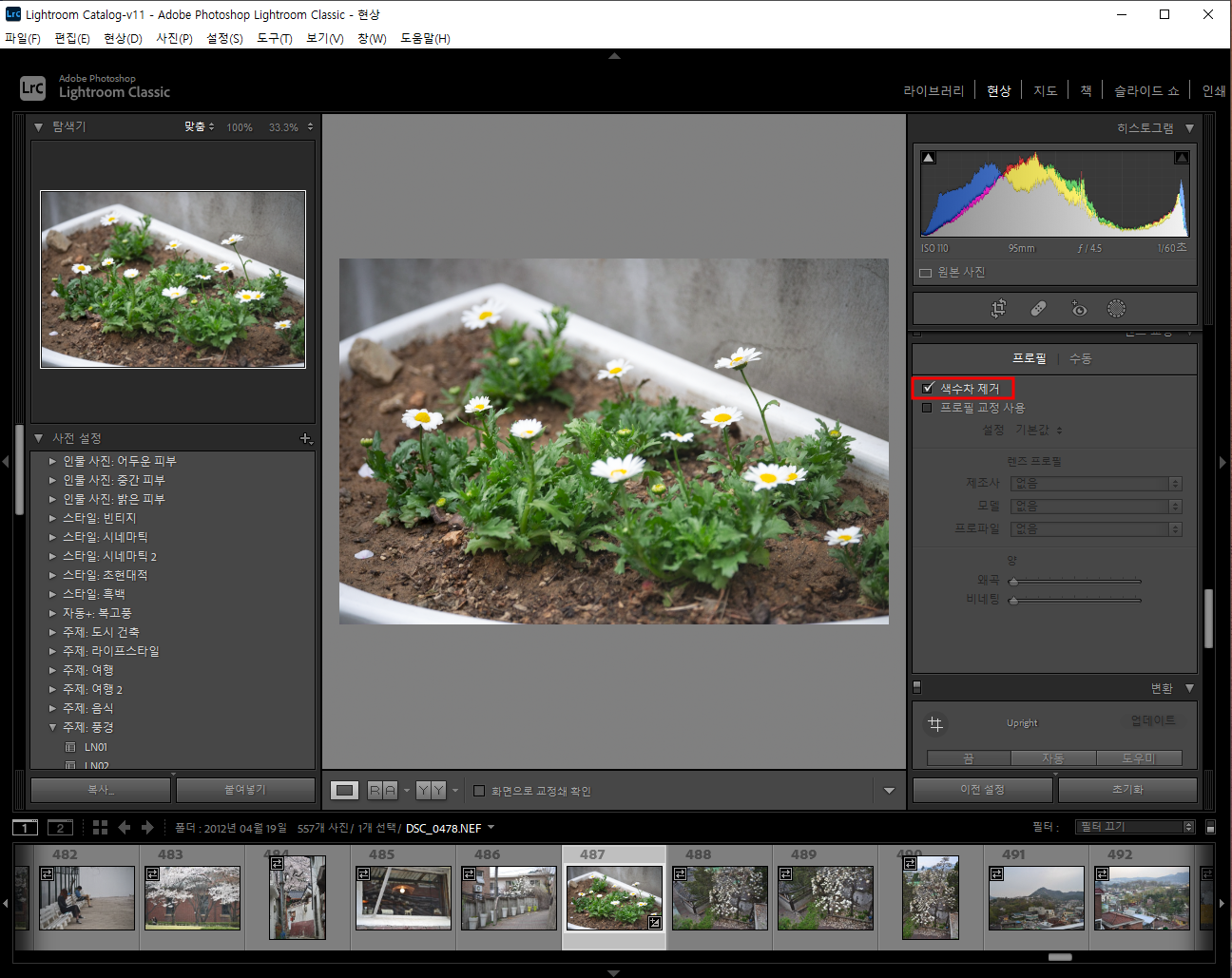Toggle filmstrip filter switch
The height and width of the screenshot is (978, 1232).
click(x=1210, y=827)
